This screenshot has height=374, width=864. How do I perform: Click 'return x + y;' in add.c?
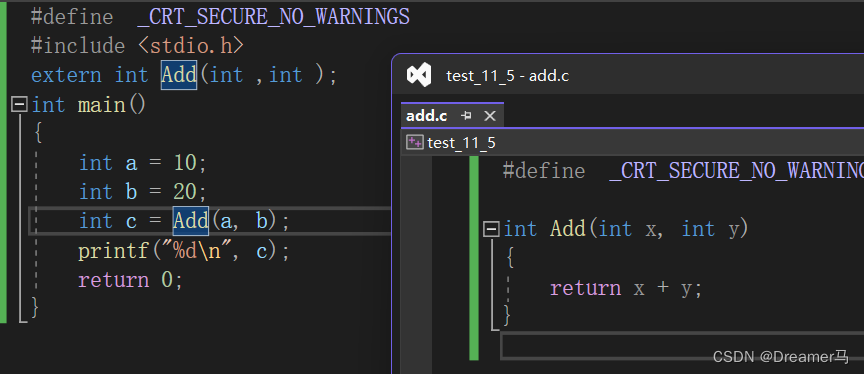626,288
